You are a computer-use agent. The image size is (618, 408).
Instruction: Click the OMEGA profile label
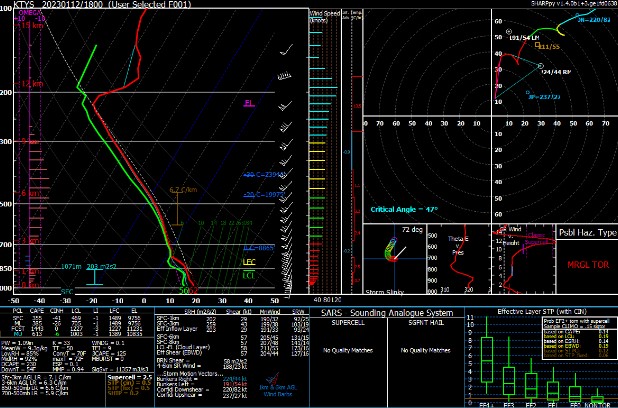(x=30, y=13)
